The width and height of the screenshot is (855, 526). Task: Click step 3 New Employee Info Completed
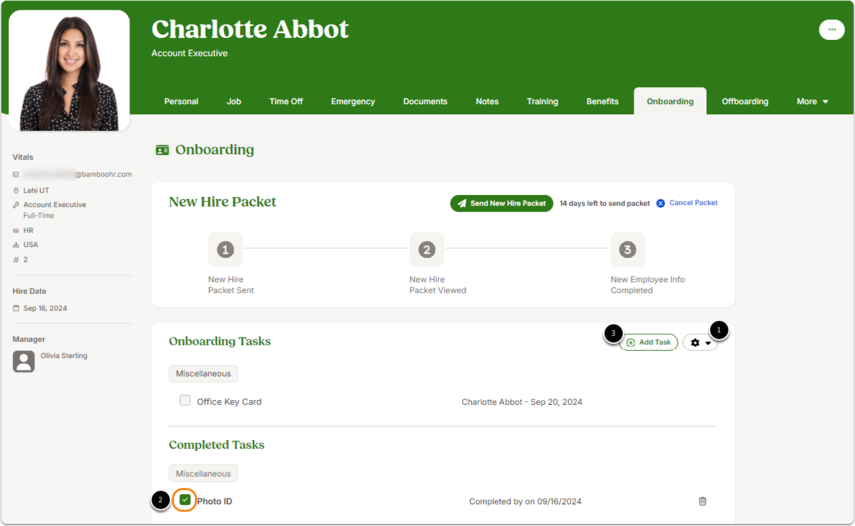(x=628, y=250)
